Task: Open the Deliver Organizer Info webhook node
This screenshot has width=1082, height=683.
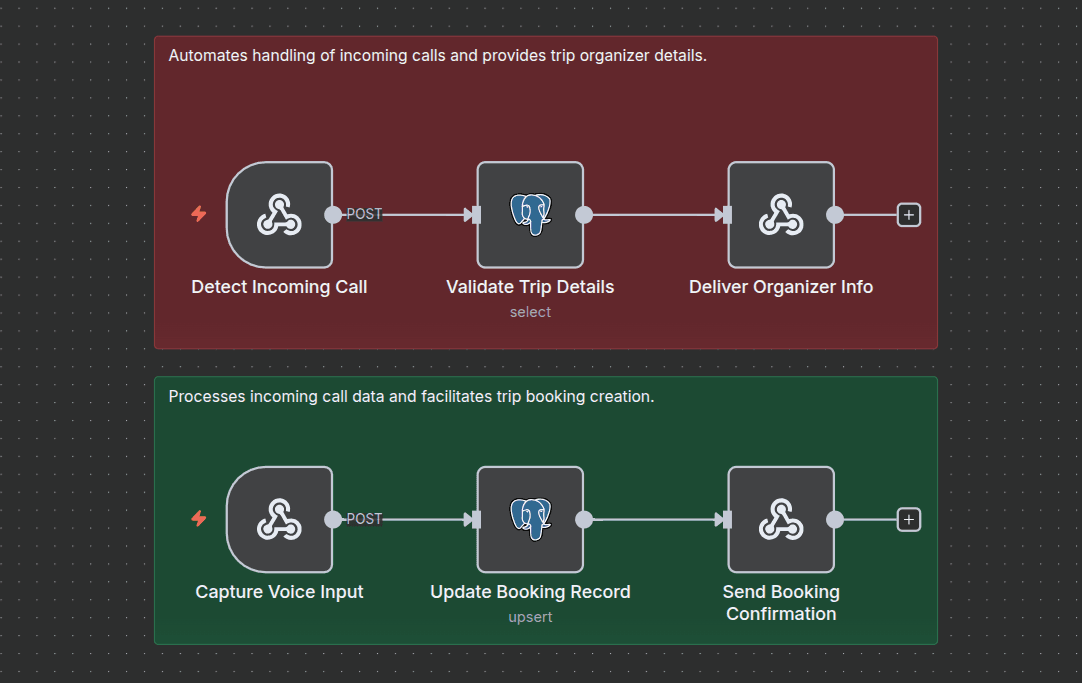Action: [781, 215]
